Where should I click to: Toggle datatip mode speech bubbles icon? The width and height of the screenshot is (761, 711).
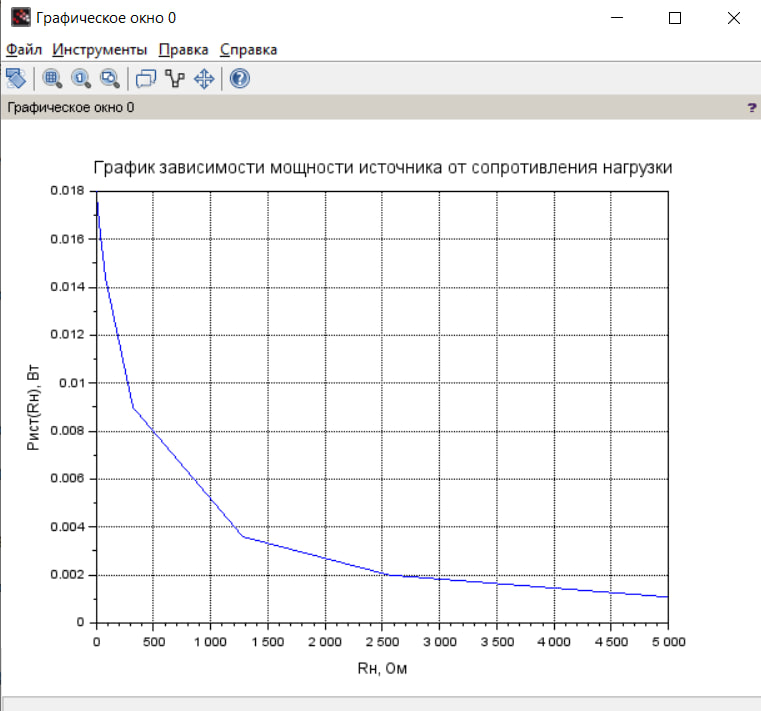point(146,79)
